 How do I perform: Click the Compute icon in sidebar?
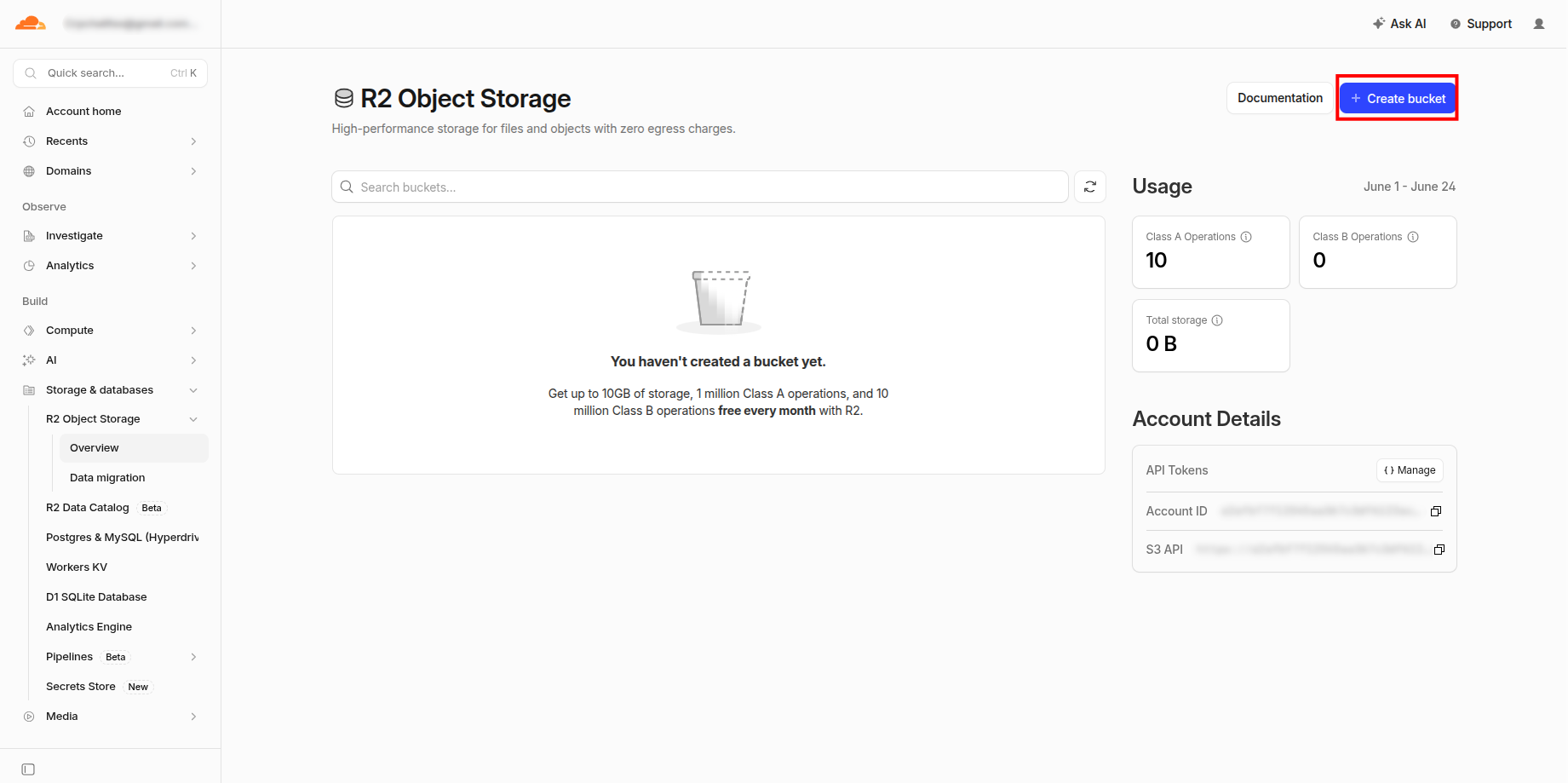[29, 331]
